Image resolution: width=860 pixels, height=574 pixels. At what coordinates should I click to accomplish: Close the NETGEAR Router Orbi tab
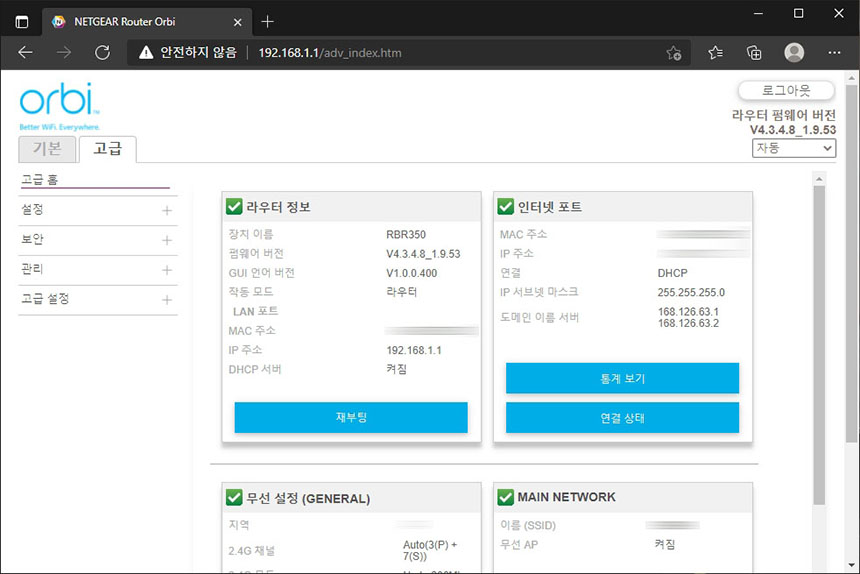237,22
